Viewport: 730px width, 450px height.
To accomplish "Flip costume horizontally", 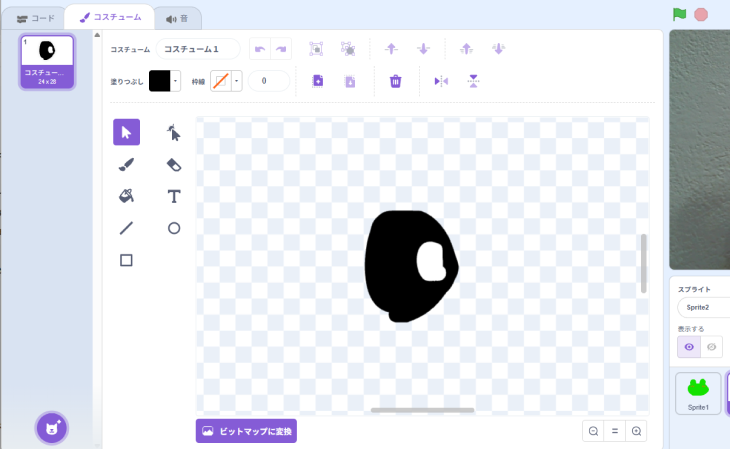I will pyautogui.click(x=441, y=81).
